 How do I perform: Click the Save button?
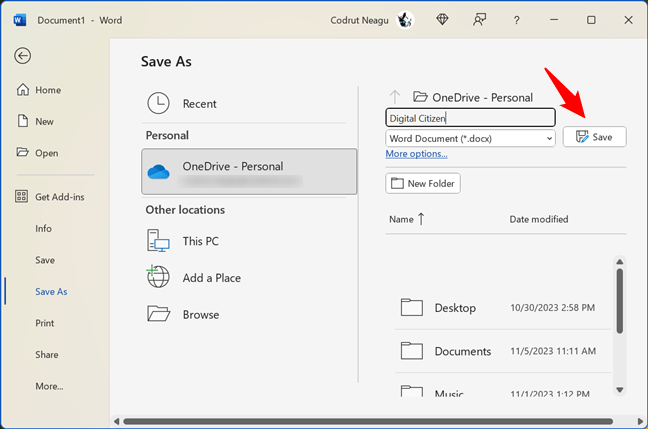(x=594, y=137)
